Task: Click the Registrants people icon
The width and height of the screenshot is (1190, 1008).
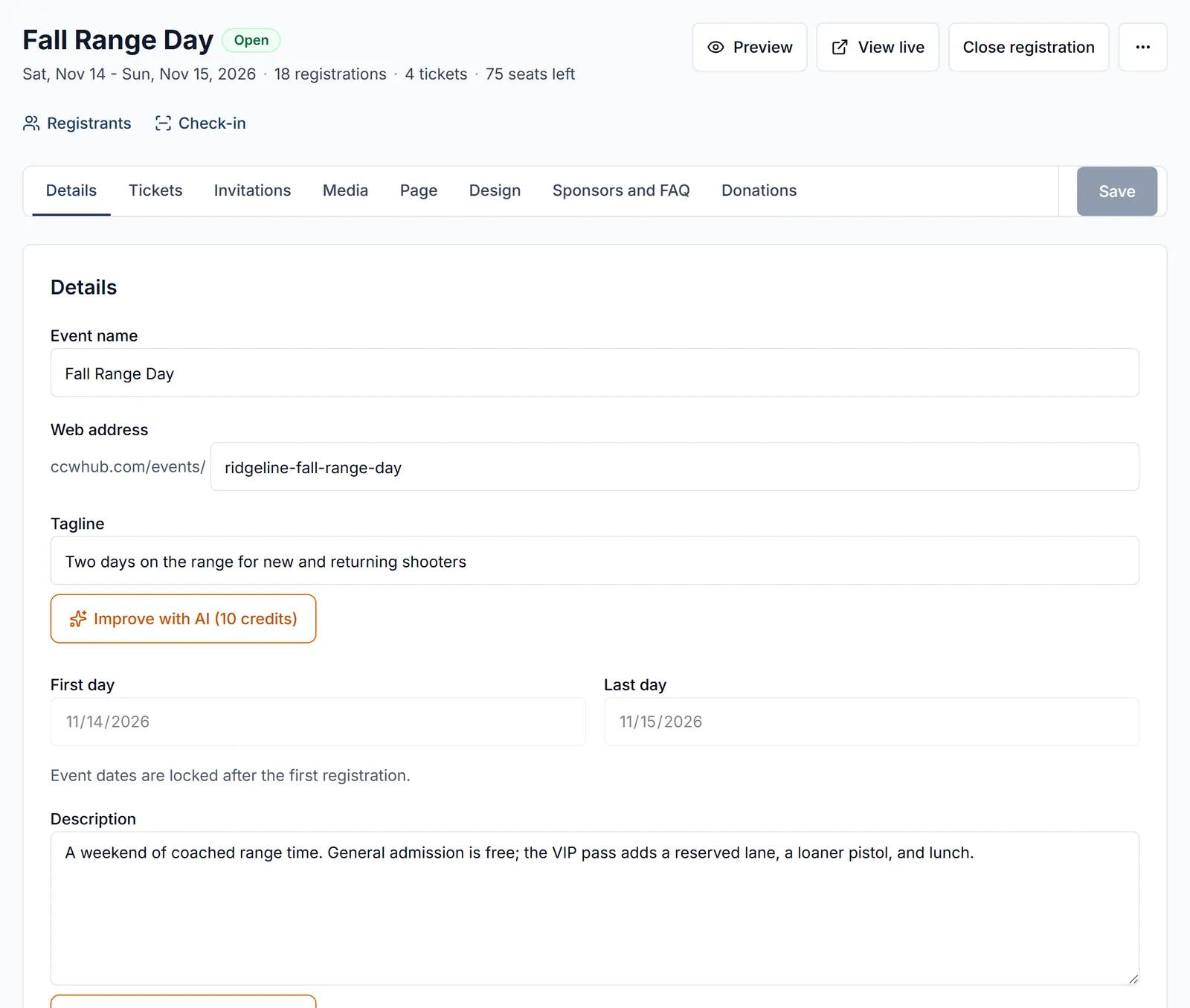Action: (x=31, y=123)
